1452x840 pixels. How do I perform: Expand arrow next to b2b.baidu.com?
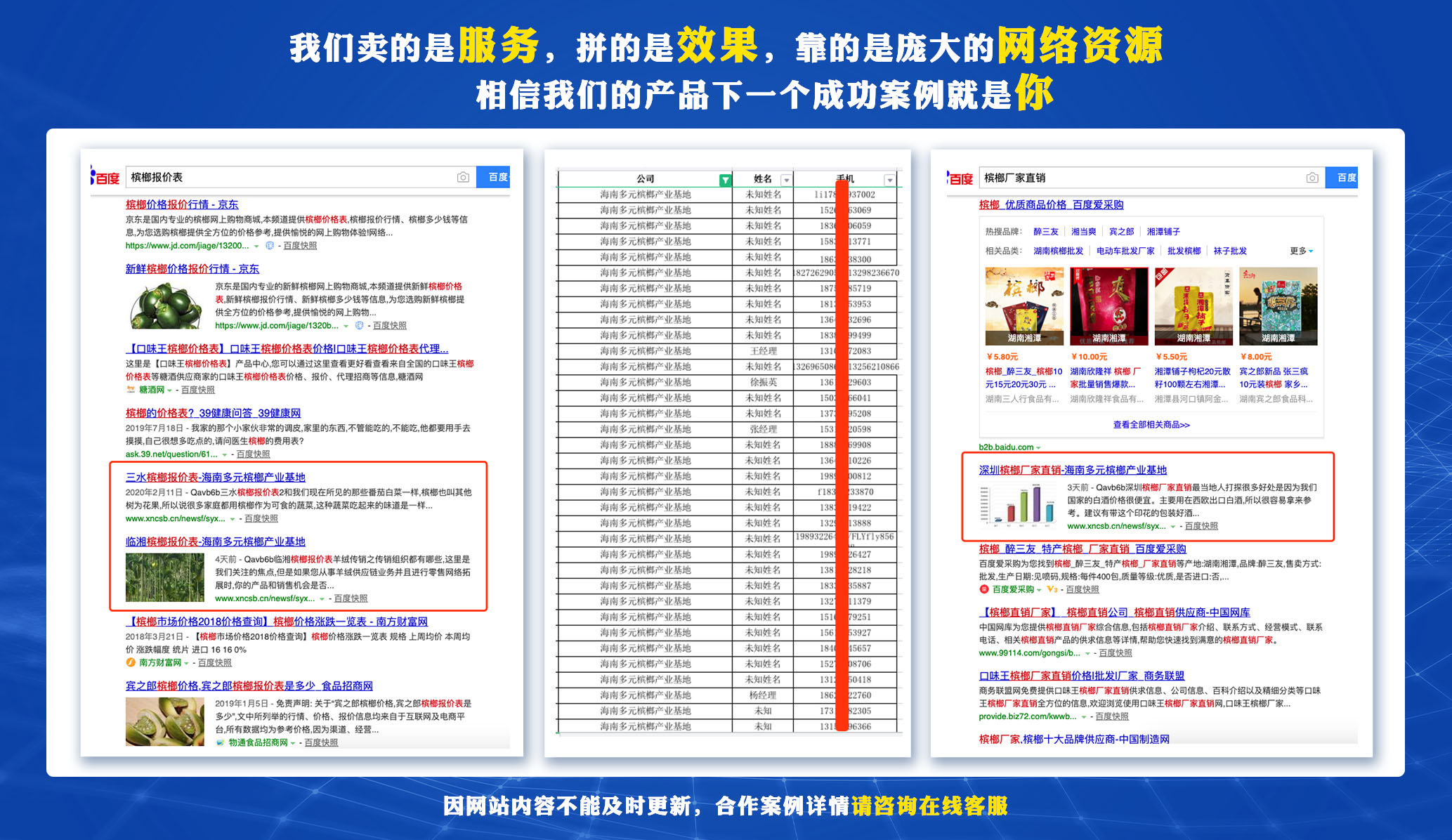pyautogui.click(x=1038, y=447)
